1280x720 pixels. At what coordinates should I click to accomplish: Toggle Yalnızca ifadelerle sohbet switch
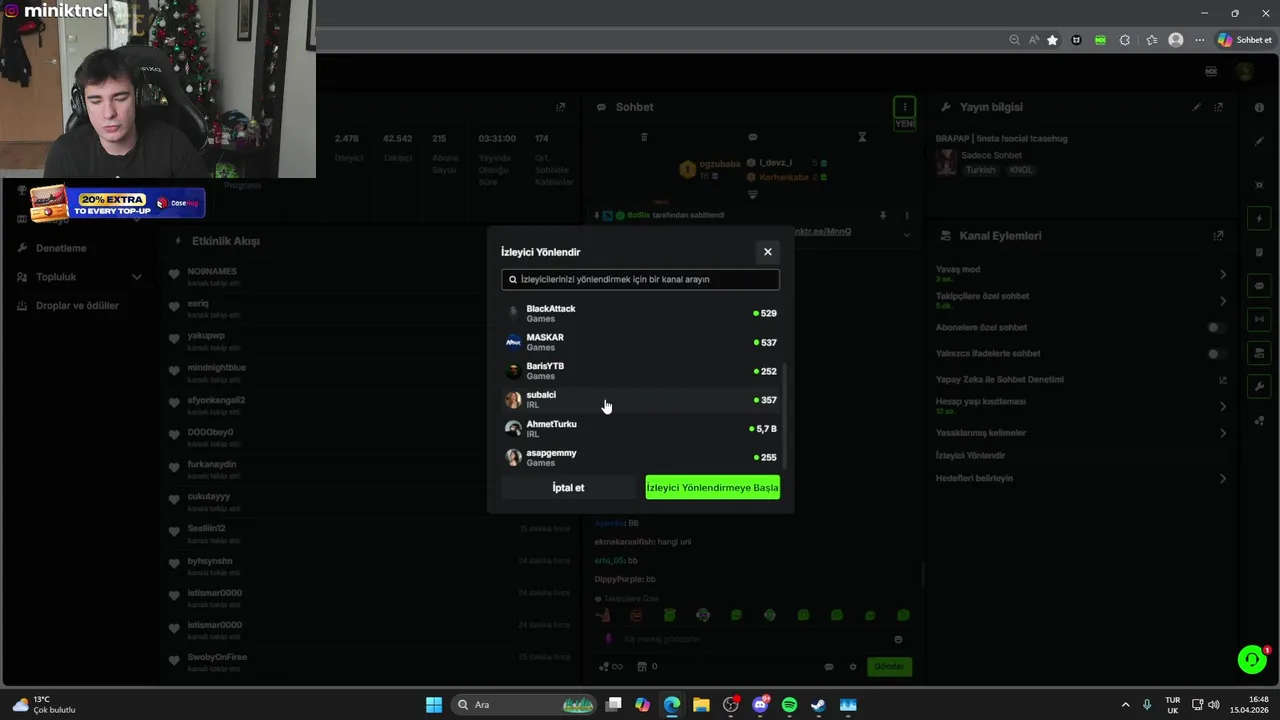(x=1215, y=353)
